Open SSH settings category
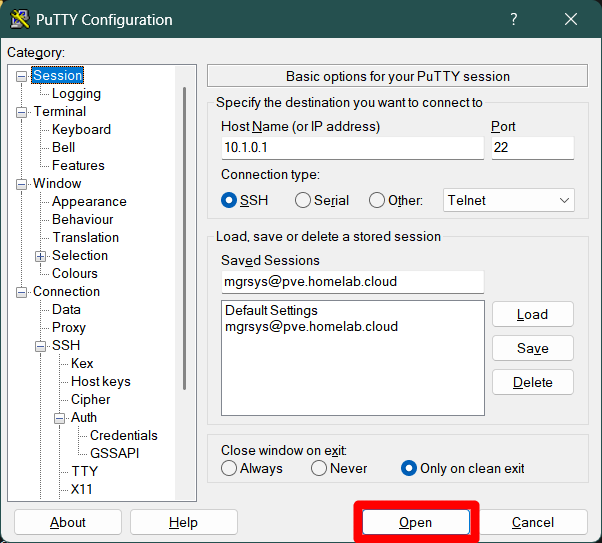The width and height of the screenshot is (602, 543). (66, 345)
